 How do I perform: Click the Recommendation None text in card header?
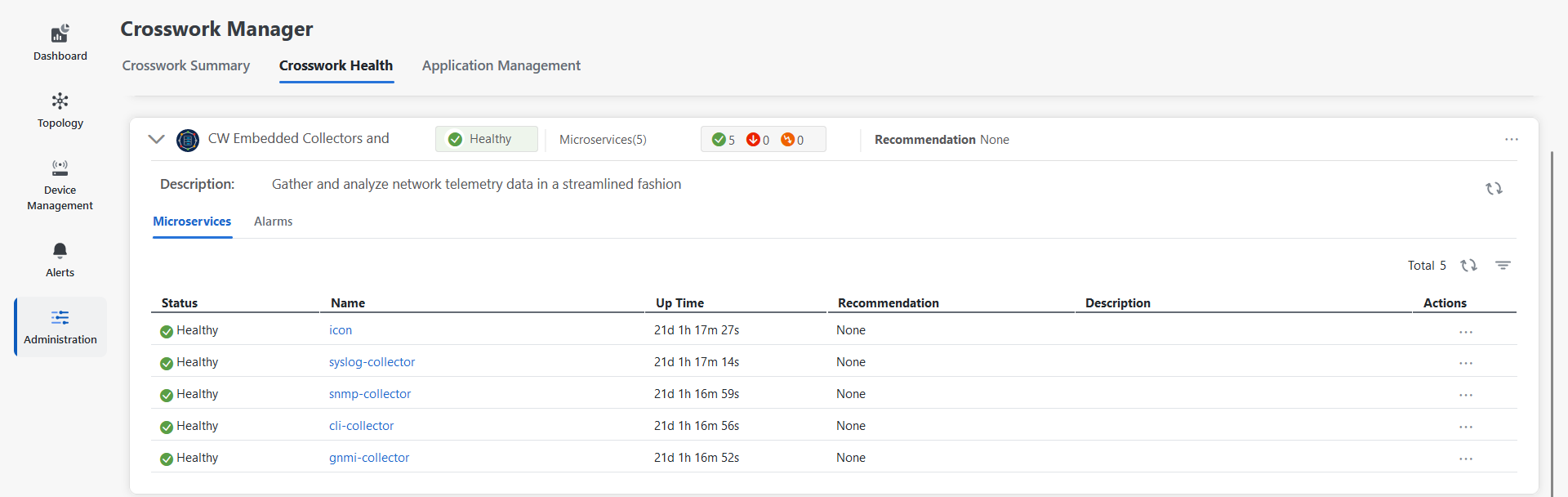tap(942, 140)
